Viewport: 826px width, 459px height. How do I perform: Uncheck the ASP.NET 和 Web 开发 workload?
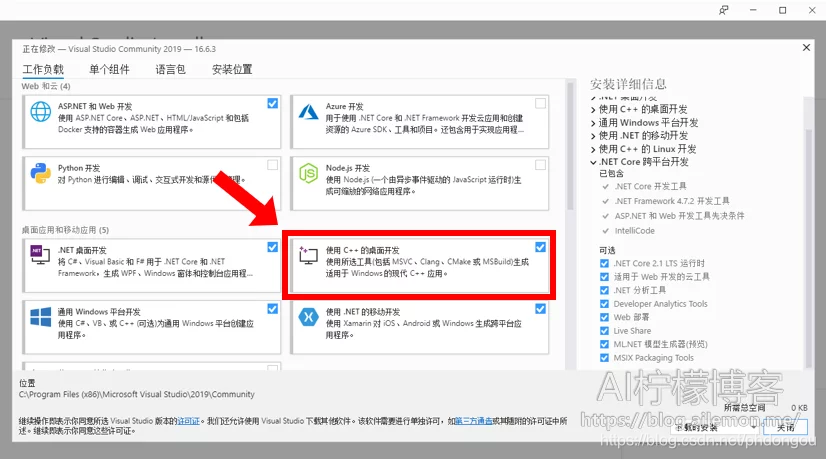click(272, 103)
